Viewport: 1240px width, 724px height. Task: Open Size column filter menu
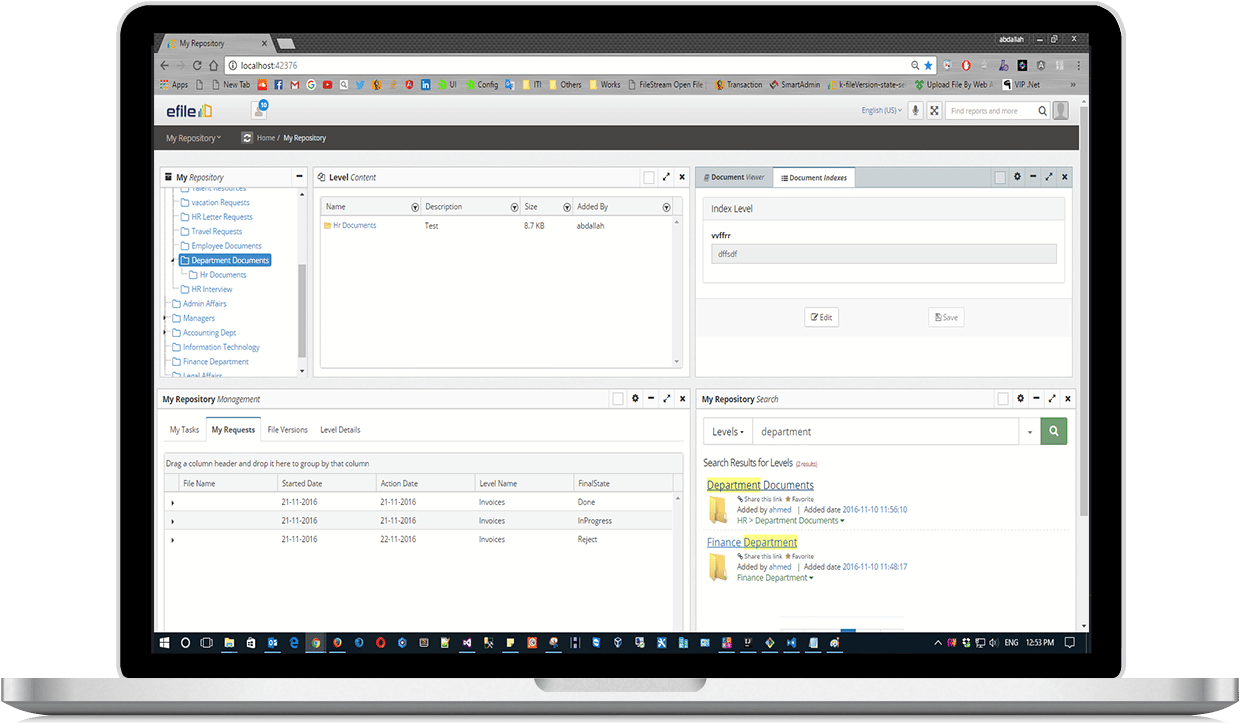pos(567,207)
